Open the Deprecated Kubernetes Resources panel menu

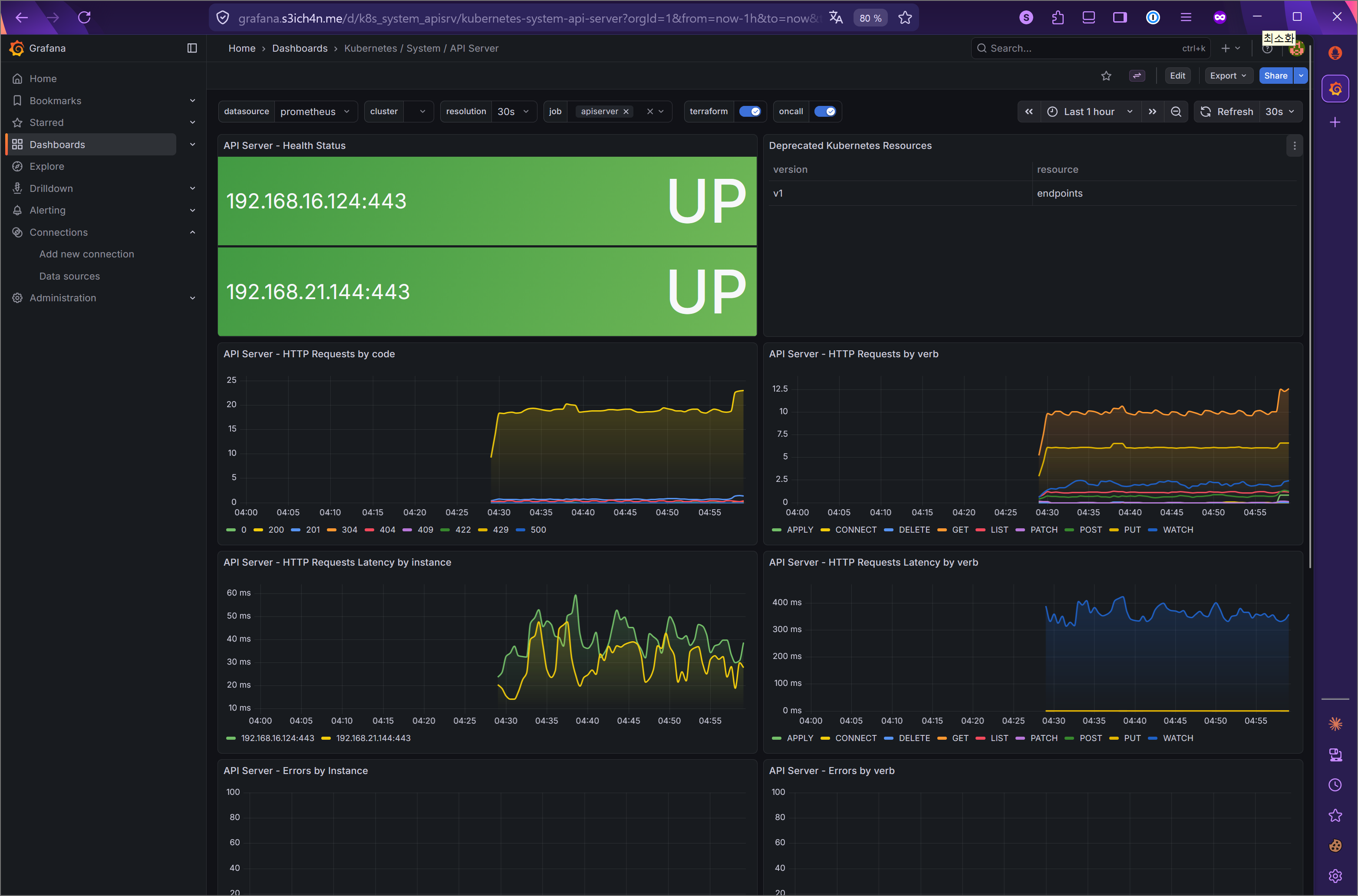point(1294,146)
